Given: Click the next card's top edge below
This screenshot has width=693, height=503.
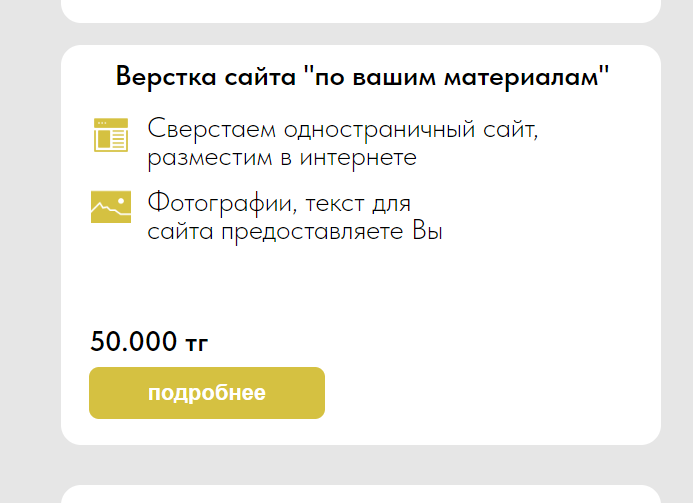Looking at the screenshot, I should (x=361, y=490).
